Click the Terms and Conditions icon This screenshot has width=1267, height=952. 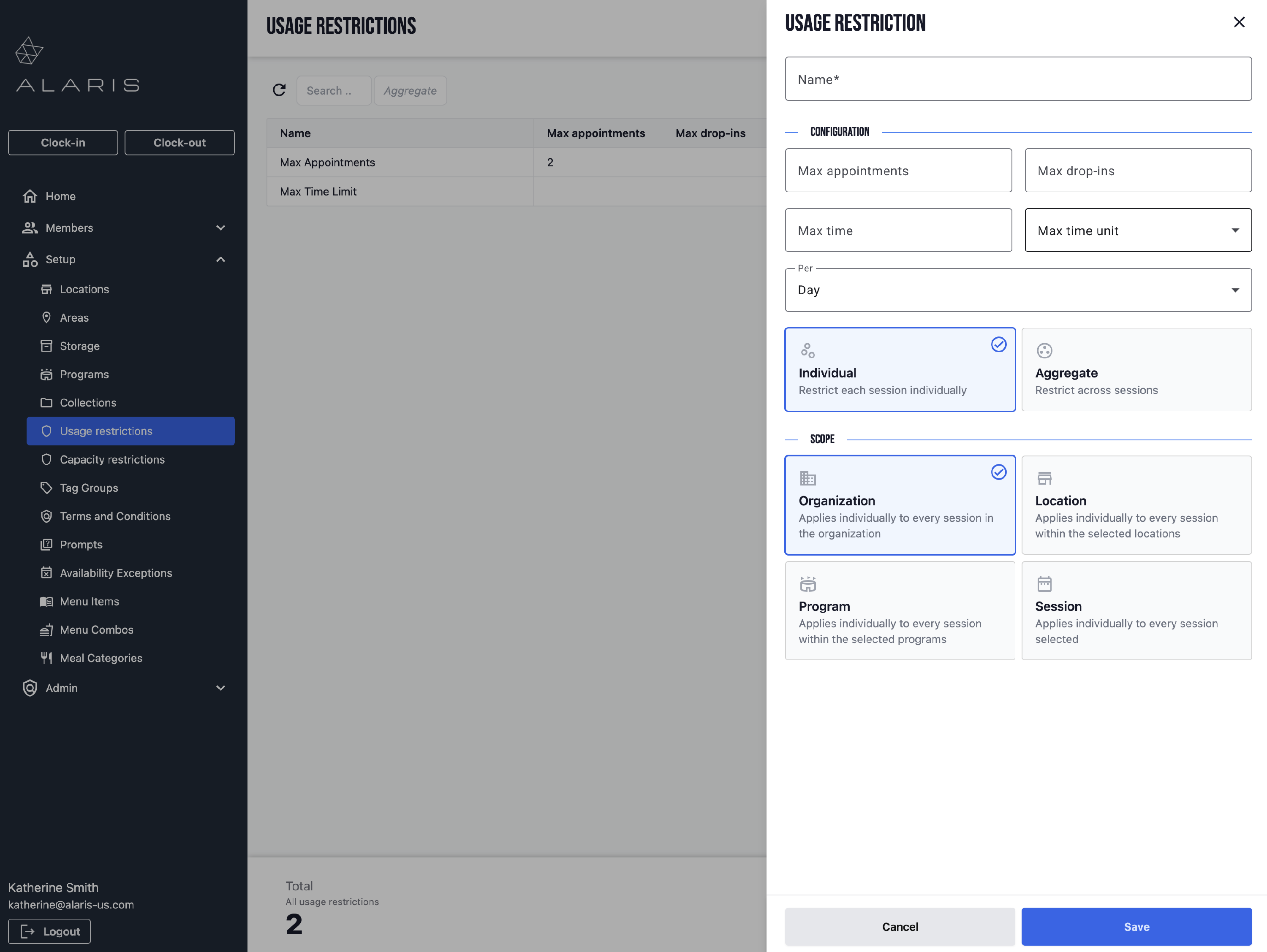[46, 516]
